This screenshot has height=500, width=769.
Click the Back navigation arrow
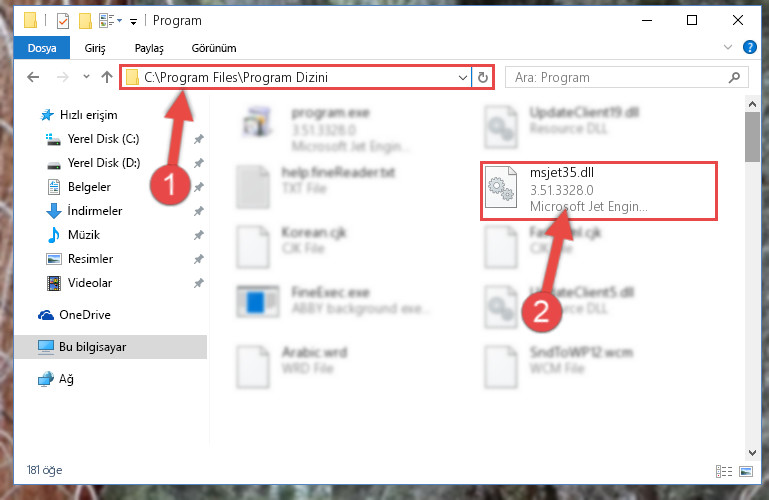33,77
